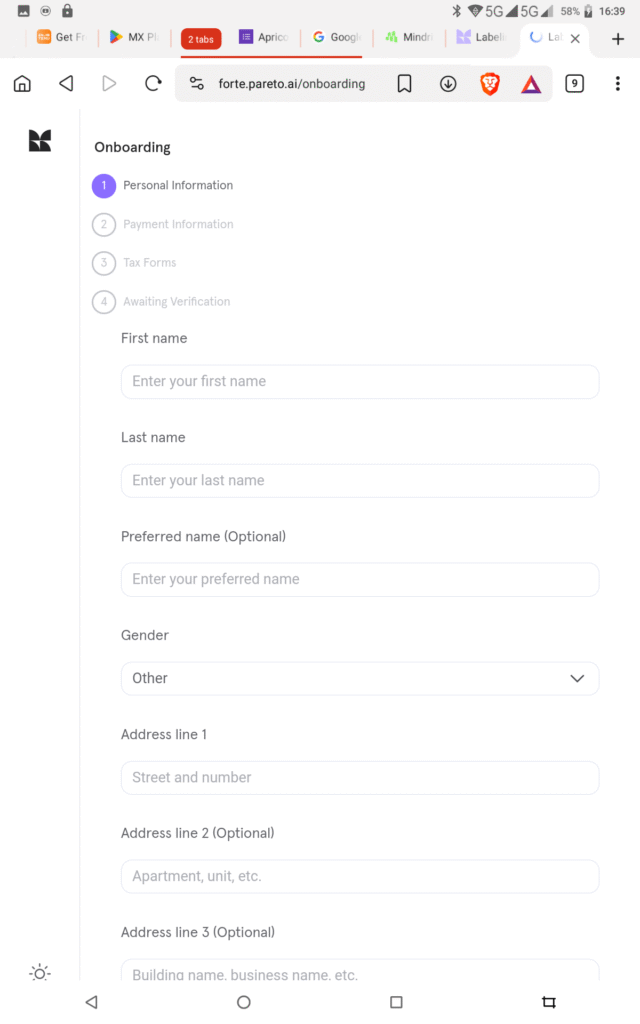Toggle light/dark theme sun icon
The height and width of the screenshot is (1024, 640).
pyautogui.click(x=40, y=972)
